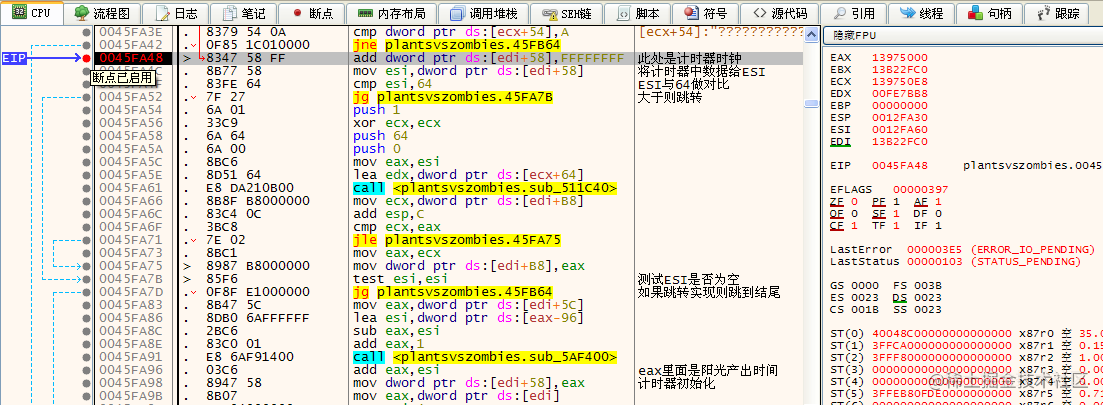Open the 线程 threads tab
This screenshot has width=1103, height=405.
coord(921,13)
